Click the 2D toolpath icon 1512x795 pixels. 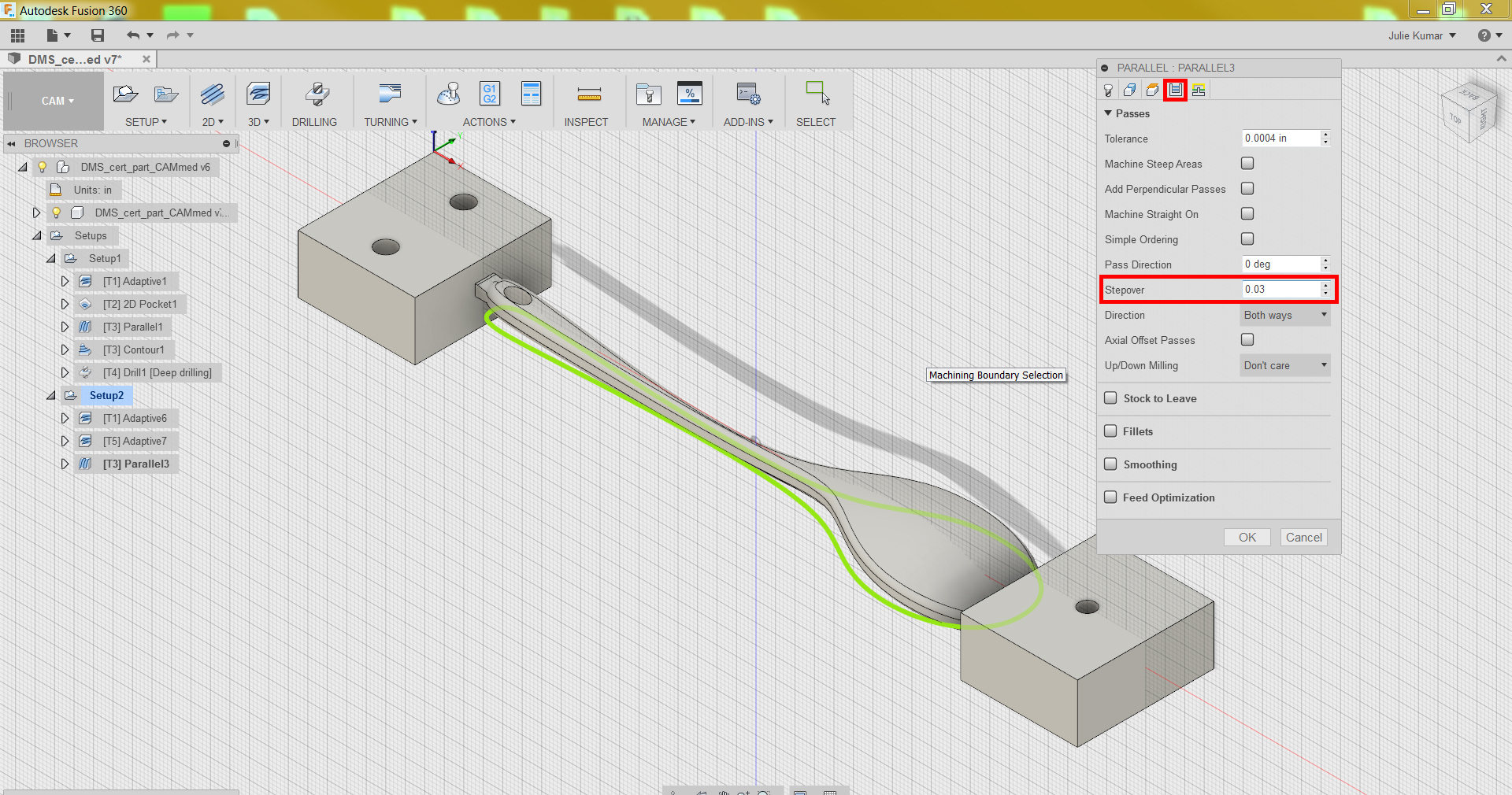click(x=213, y=94)
